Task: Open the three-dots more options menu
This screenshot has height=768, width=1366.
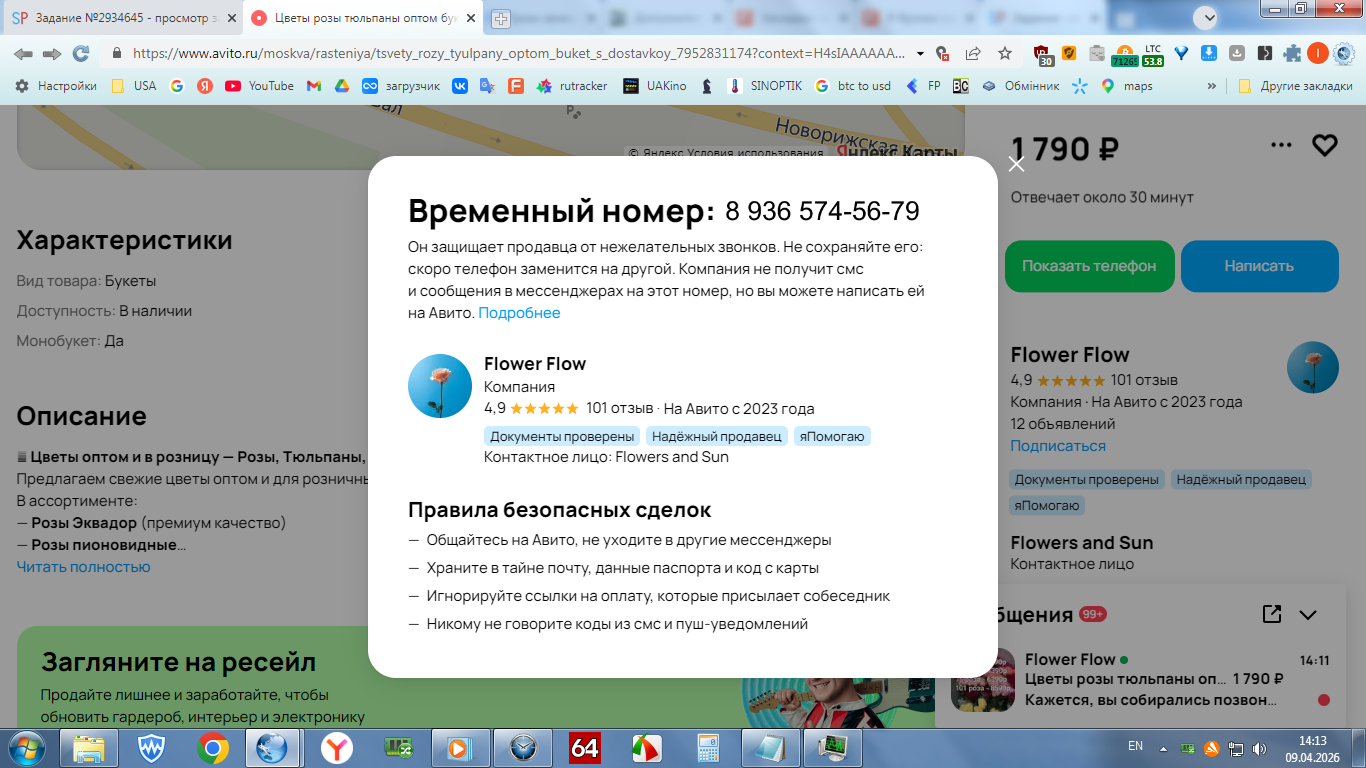Action: coord(1281,145)
